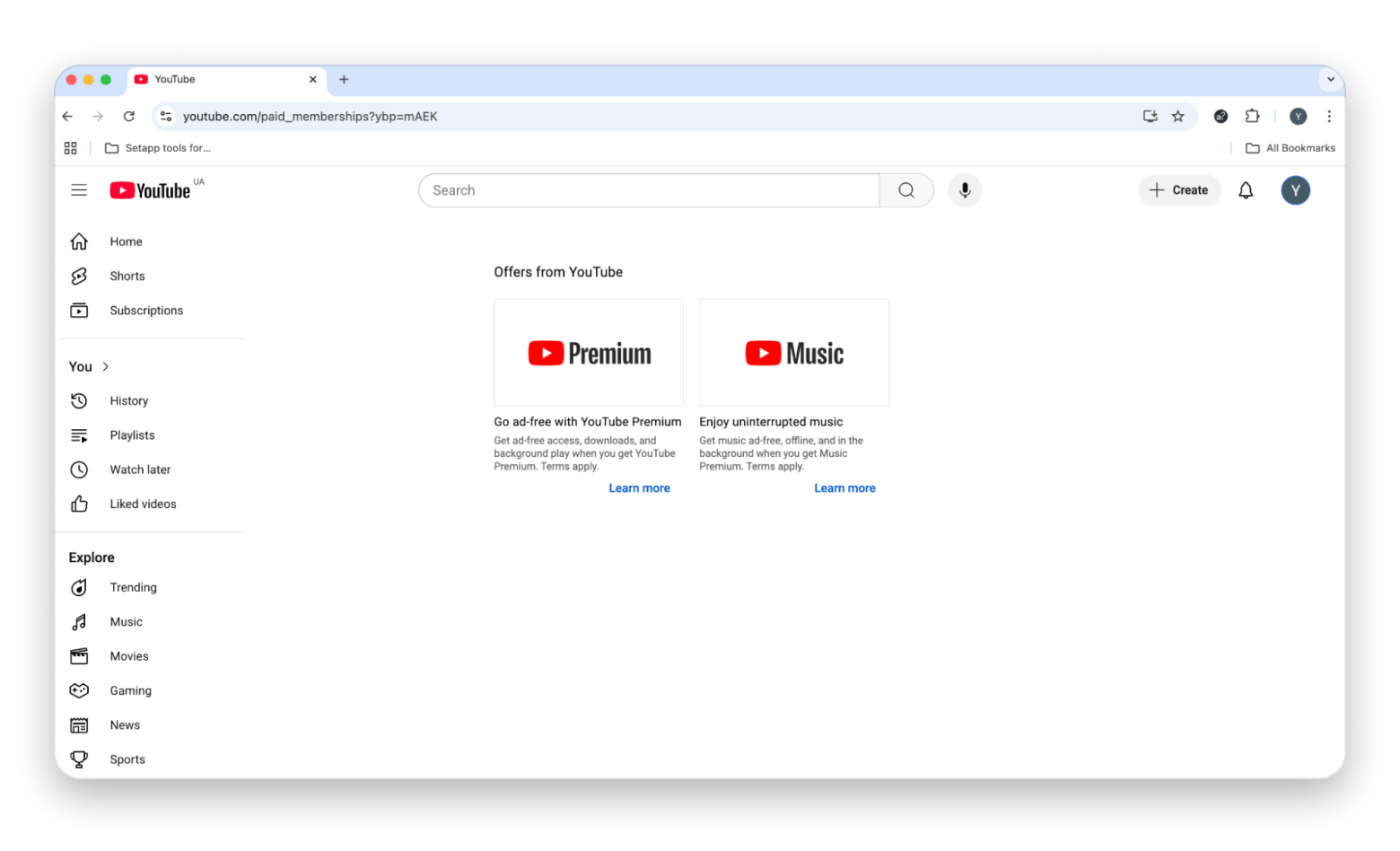Viewport: 1400px width, 851px height.
Task: Reload the page
Action: (129, 117)
